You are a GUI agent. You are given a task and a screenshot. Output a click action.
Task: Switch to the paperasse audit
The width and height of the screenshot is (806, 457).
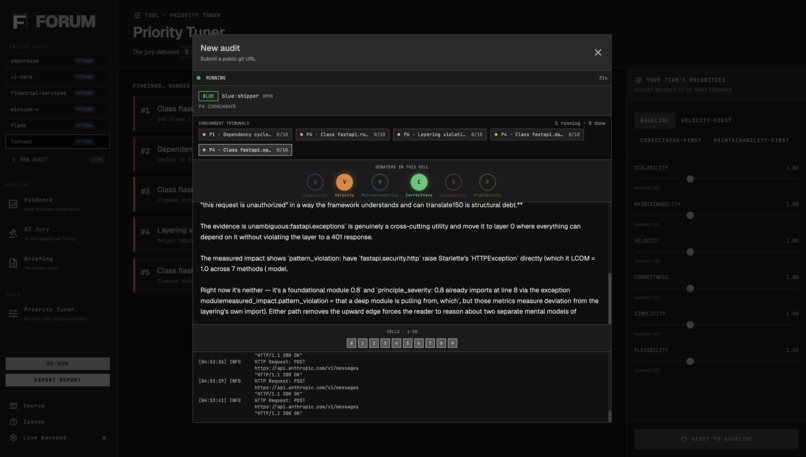coord(57,61)
